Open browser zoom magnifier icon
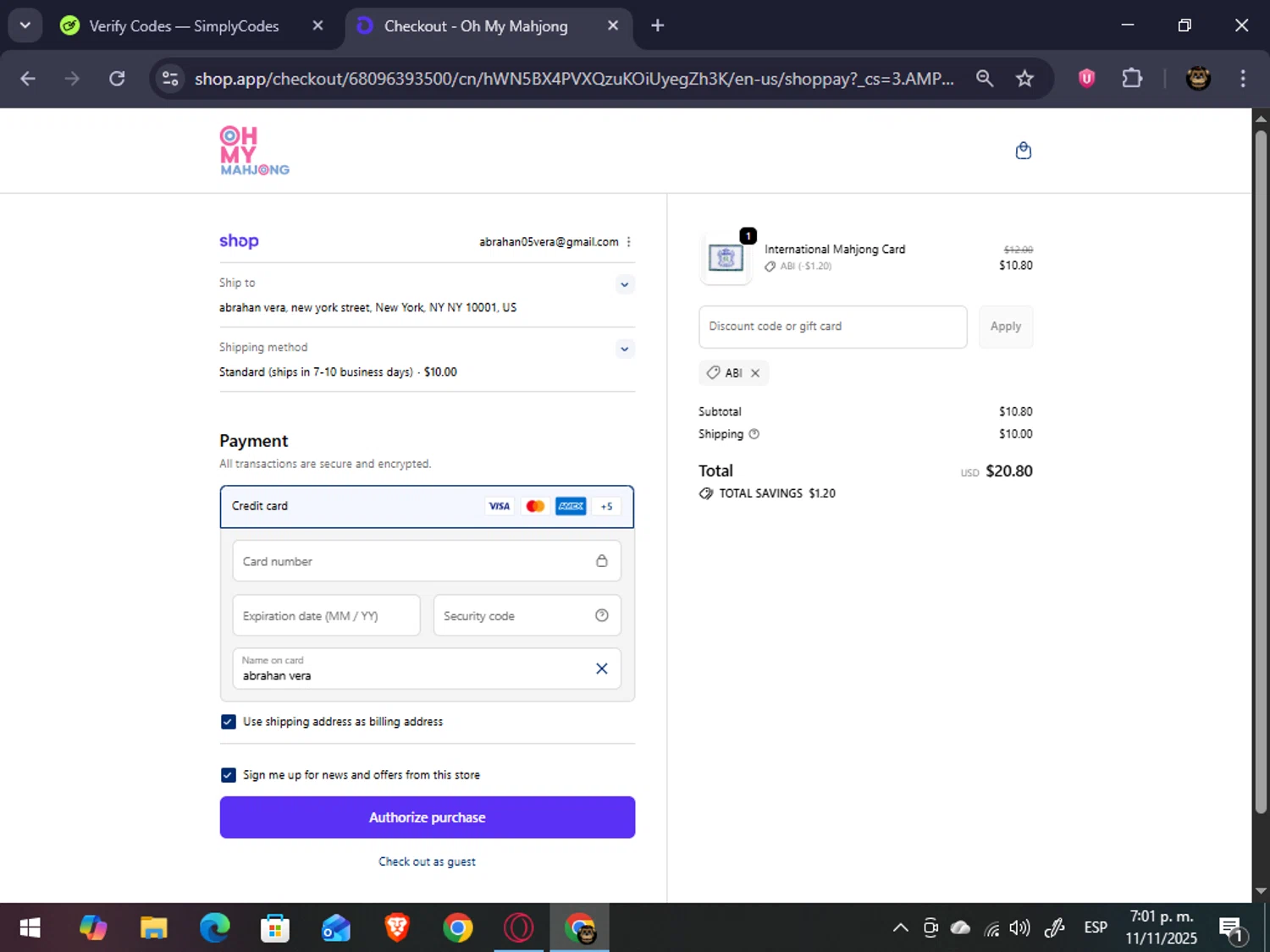Viewport: 1270px width, 952px height. coord(984,79)
